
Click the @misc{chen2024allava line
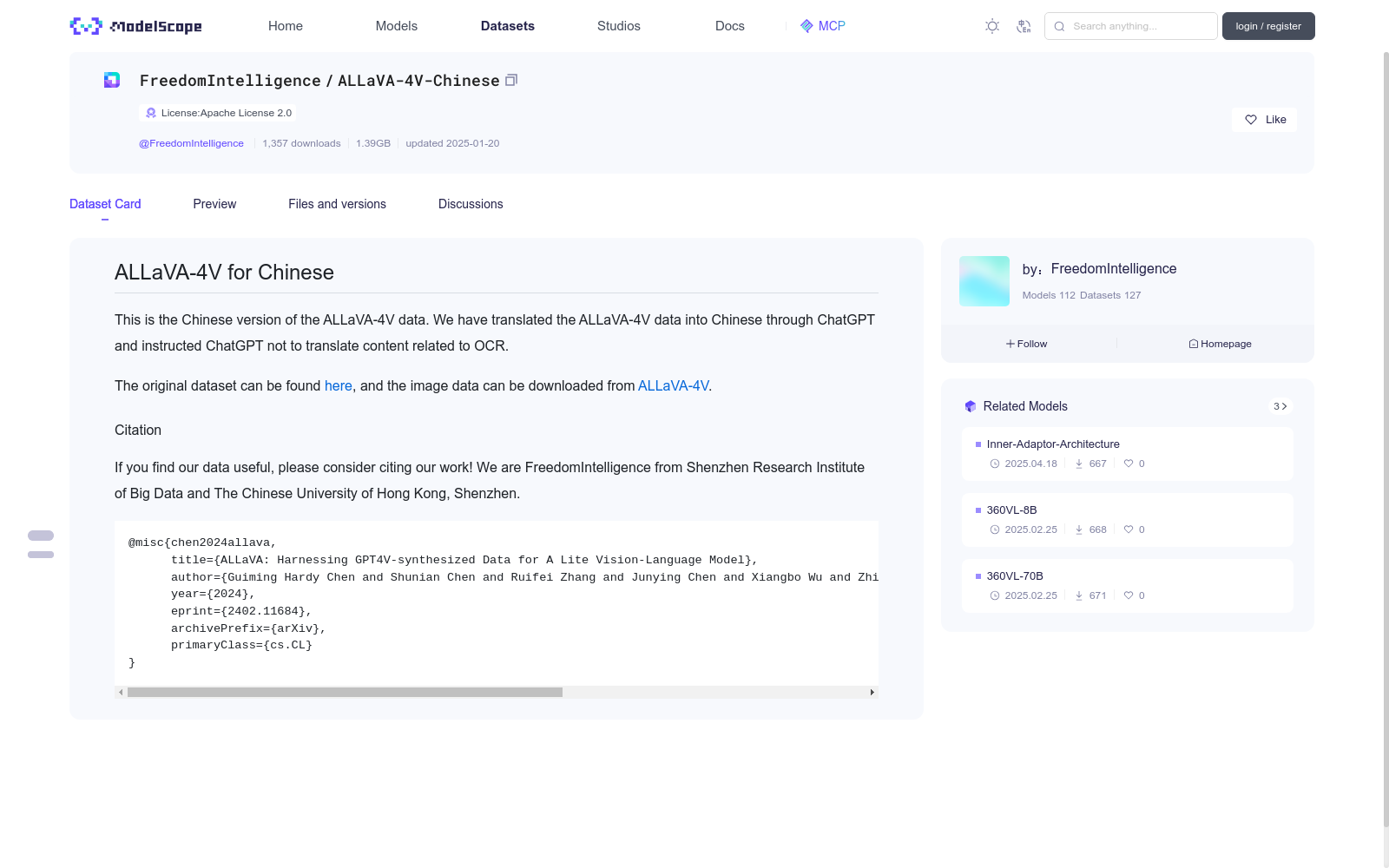202,542
